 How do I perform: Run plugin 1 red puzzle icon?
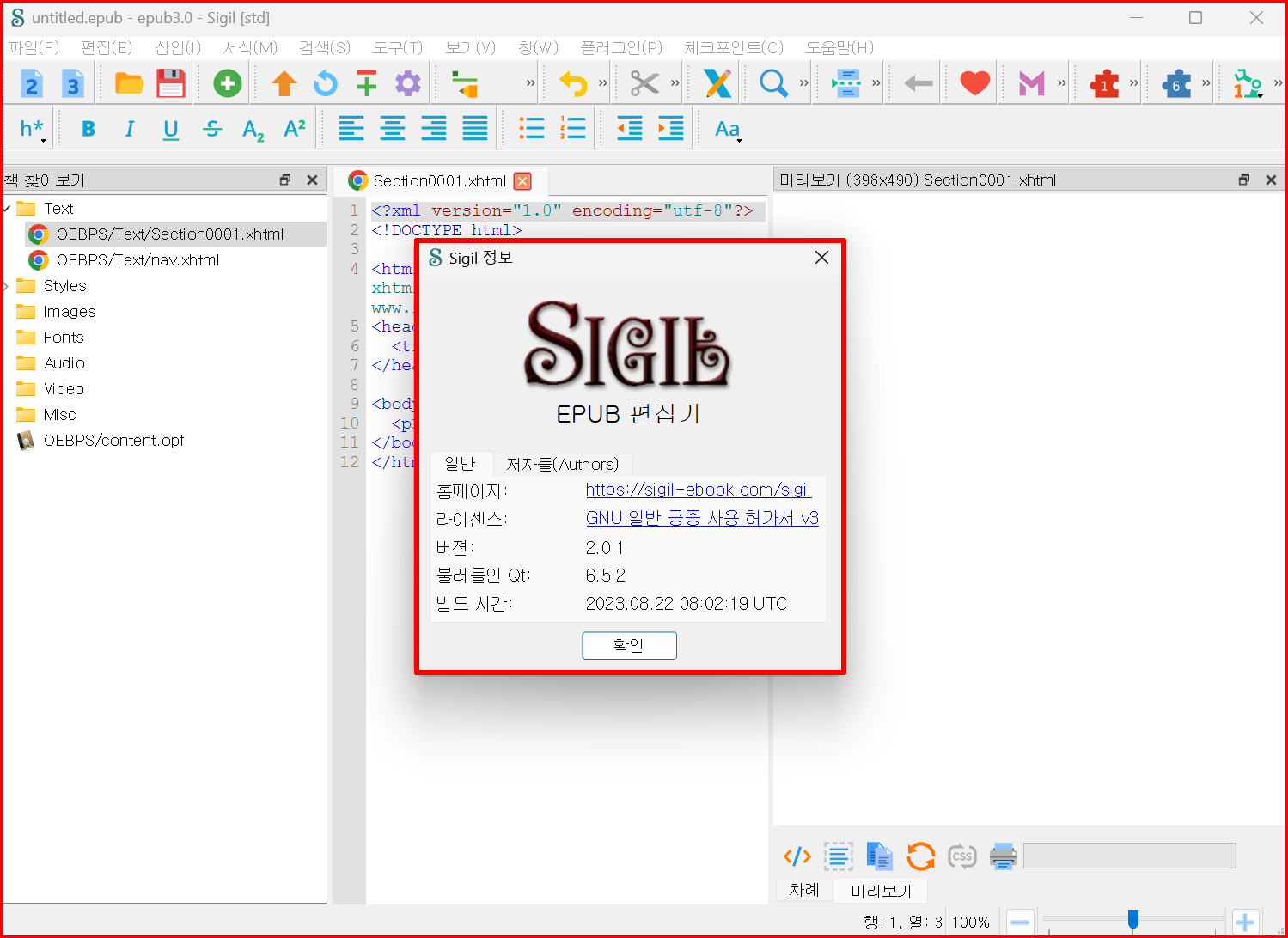[x=1104, y=83]
